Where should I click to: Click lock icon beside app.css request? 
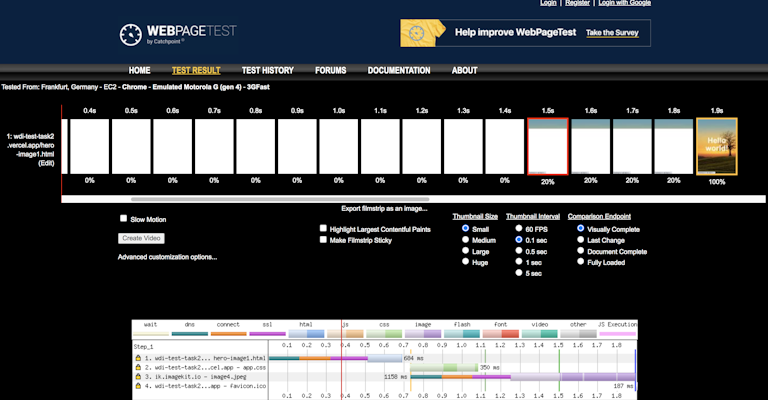tap(138, 367)
